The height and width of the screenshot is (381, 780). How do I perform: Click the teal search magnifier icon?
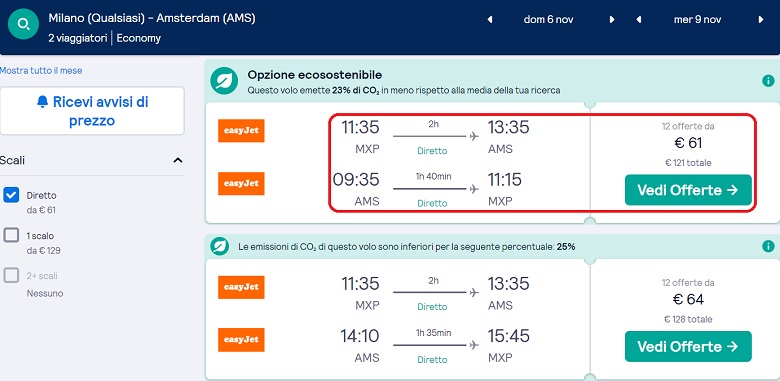pyautogui.click(x=23, y=23)
